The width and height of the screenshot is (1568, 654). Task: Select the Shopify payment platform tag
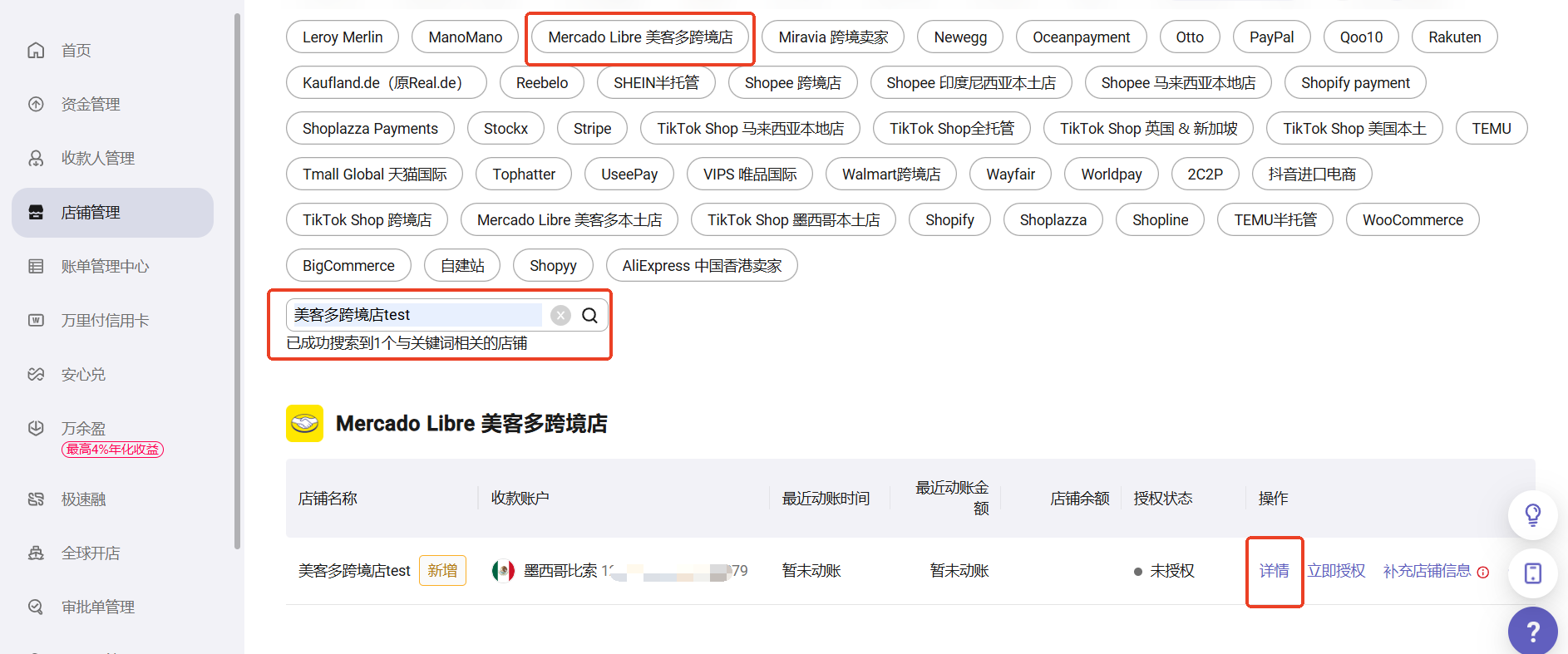point(1354,83)
